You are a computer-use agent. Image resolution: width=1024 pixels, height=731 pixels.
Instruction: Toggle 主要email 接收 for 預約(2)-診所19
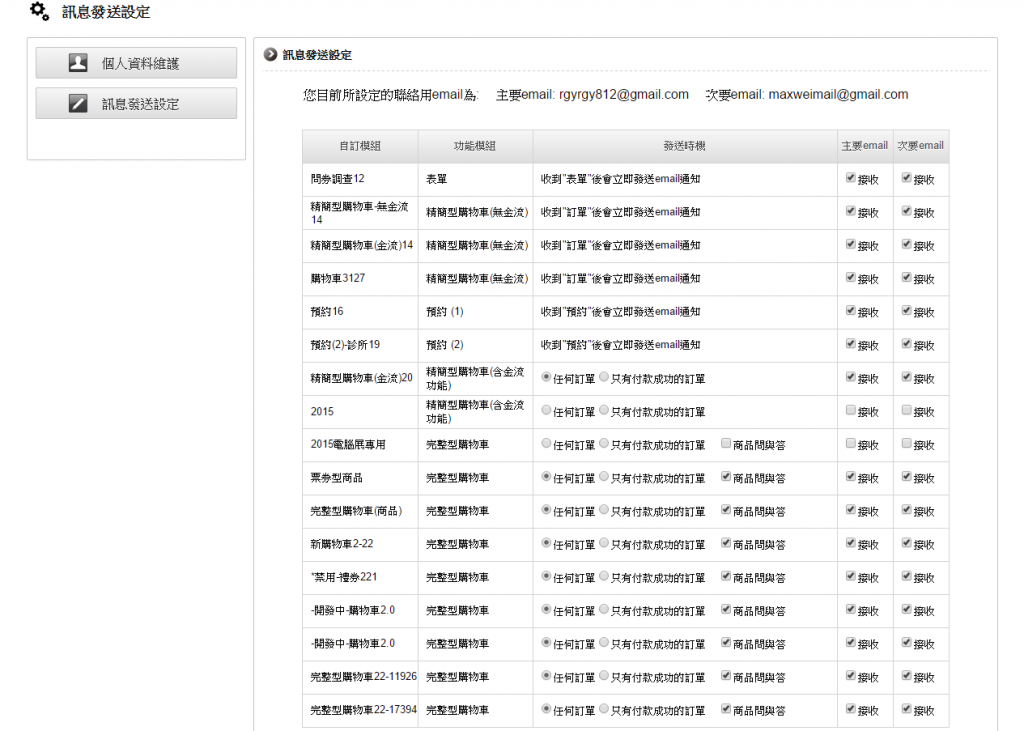(x=850, y=343)
